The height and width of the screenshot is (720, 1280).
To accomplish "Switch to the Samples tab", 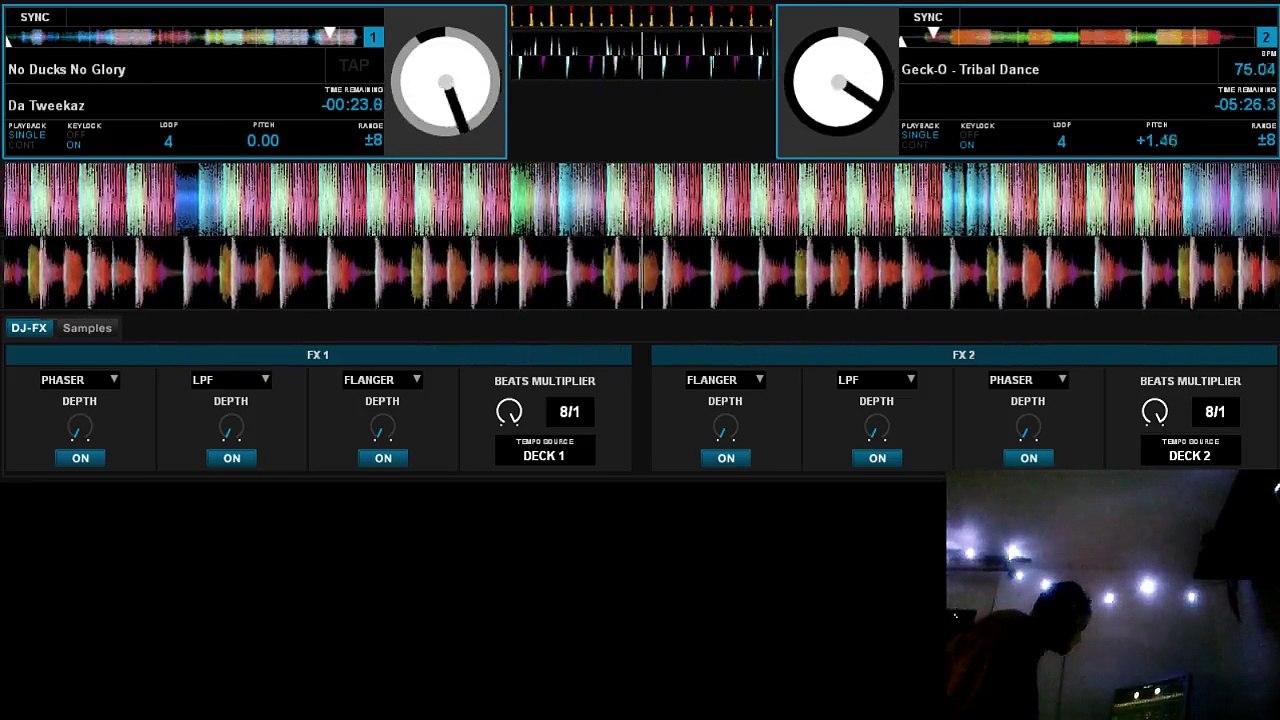I will [87, 328].
